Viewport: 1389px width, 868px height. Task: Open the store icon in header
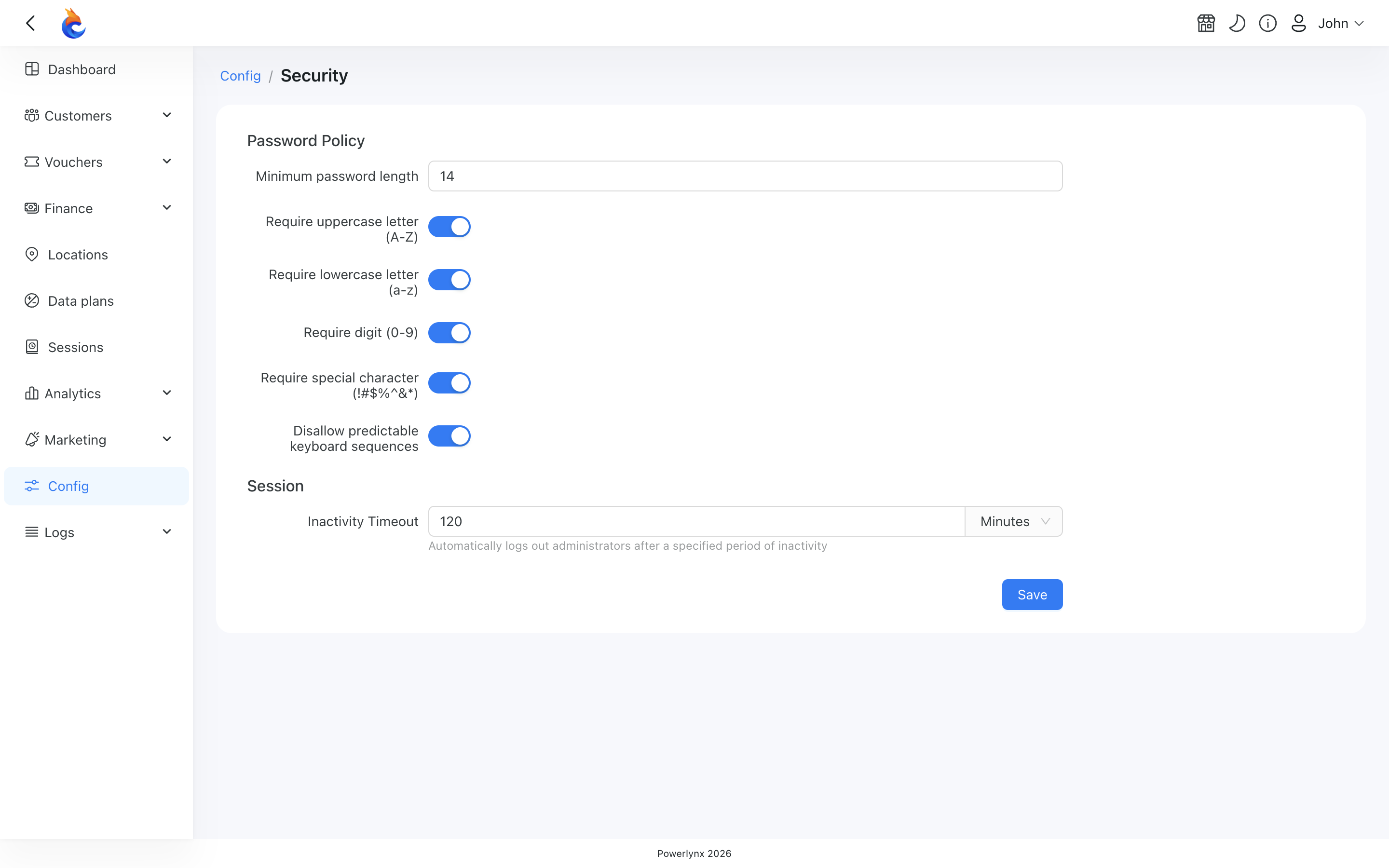(x=1206, y=23)
